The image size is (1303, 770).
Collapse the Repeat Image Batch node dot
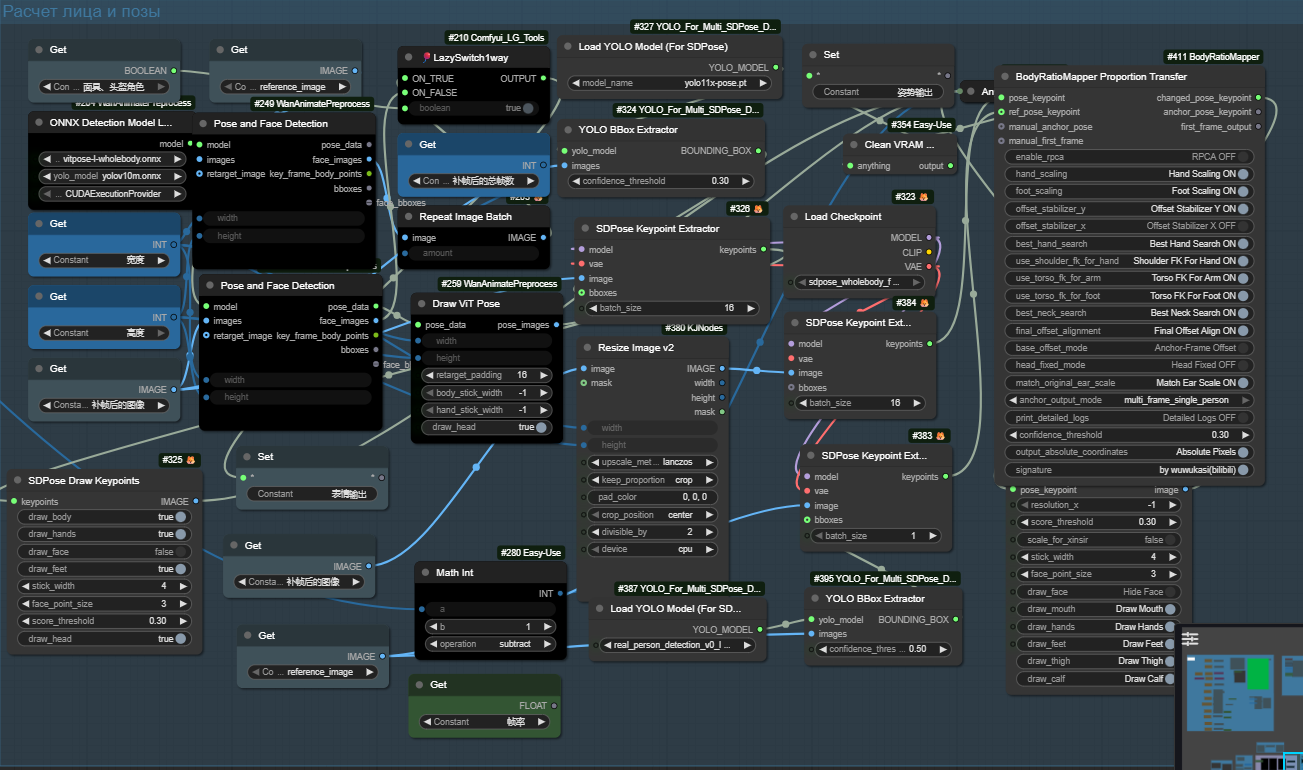coord(410,216)
